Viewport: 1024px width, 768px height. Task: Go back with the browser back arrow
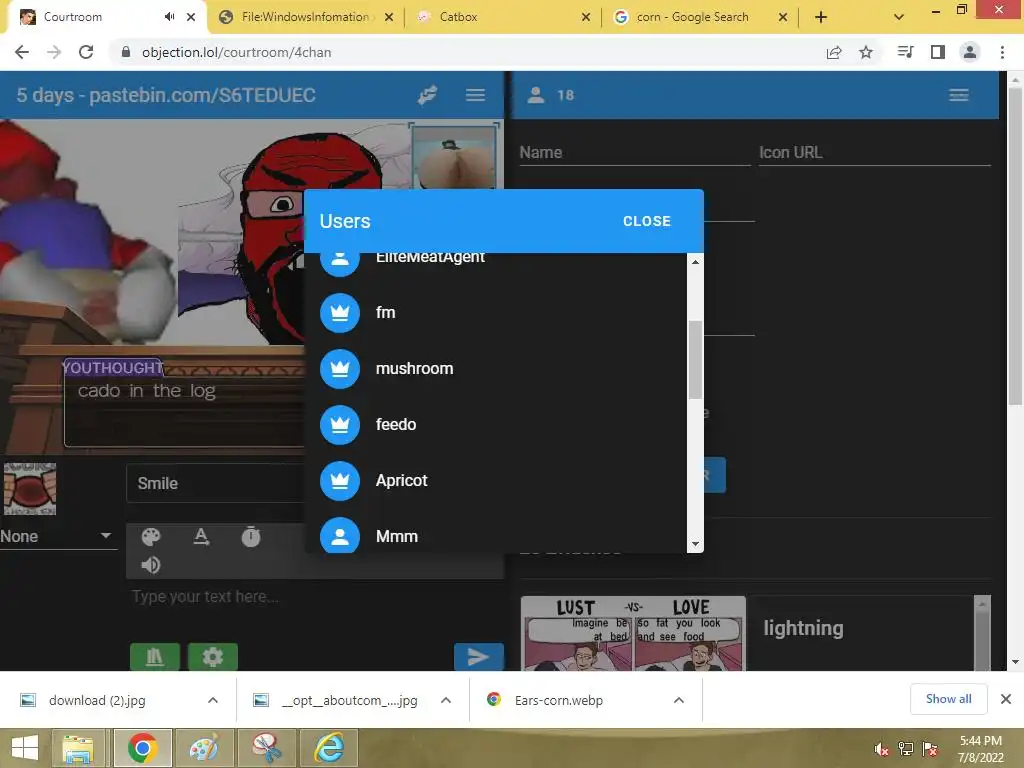point(22,52)
